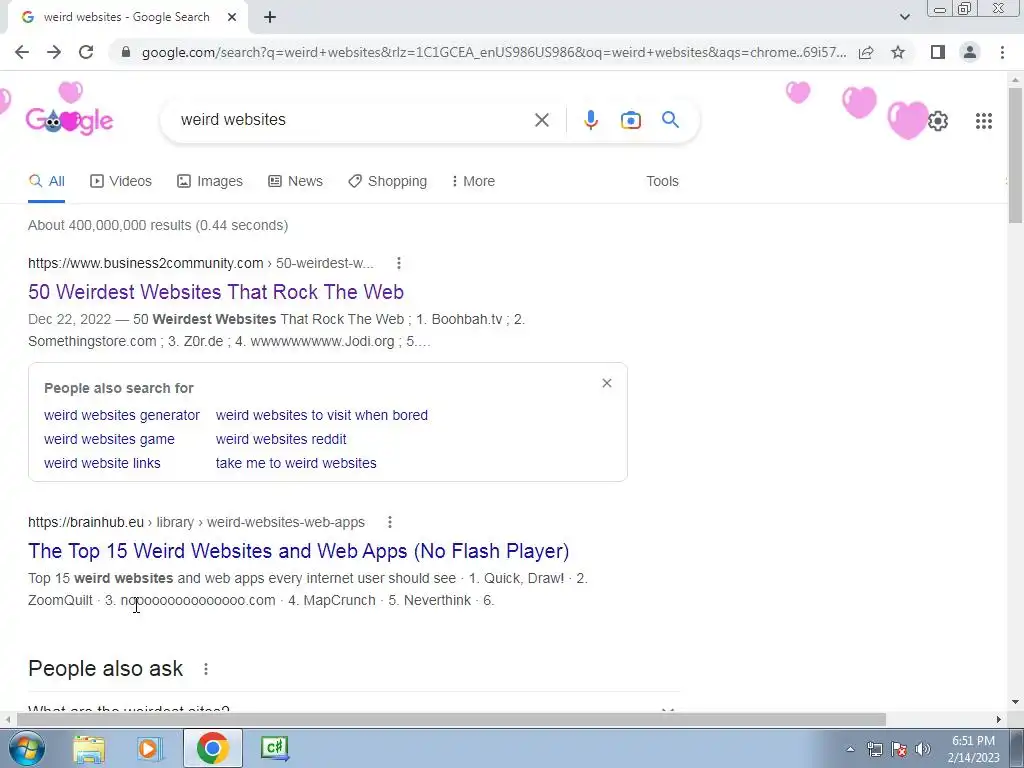Open the C# application in taskbar
This screenshot has height=768, width=1024.
(x=274, y=748)
